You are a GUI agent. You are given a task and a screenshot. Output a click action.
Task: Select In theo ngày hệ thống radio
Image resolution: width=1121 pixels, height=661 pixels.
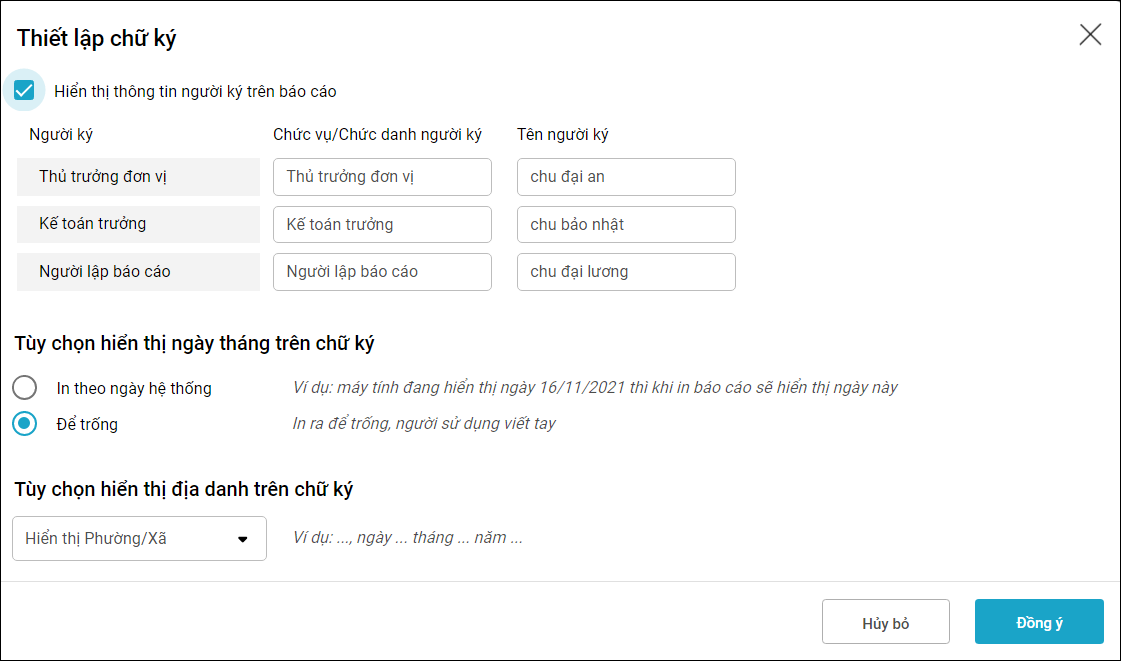tap(25, 388)
